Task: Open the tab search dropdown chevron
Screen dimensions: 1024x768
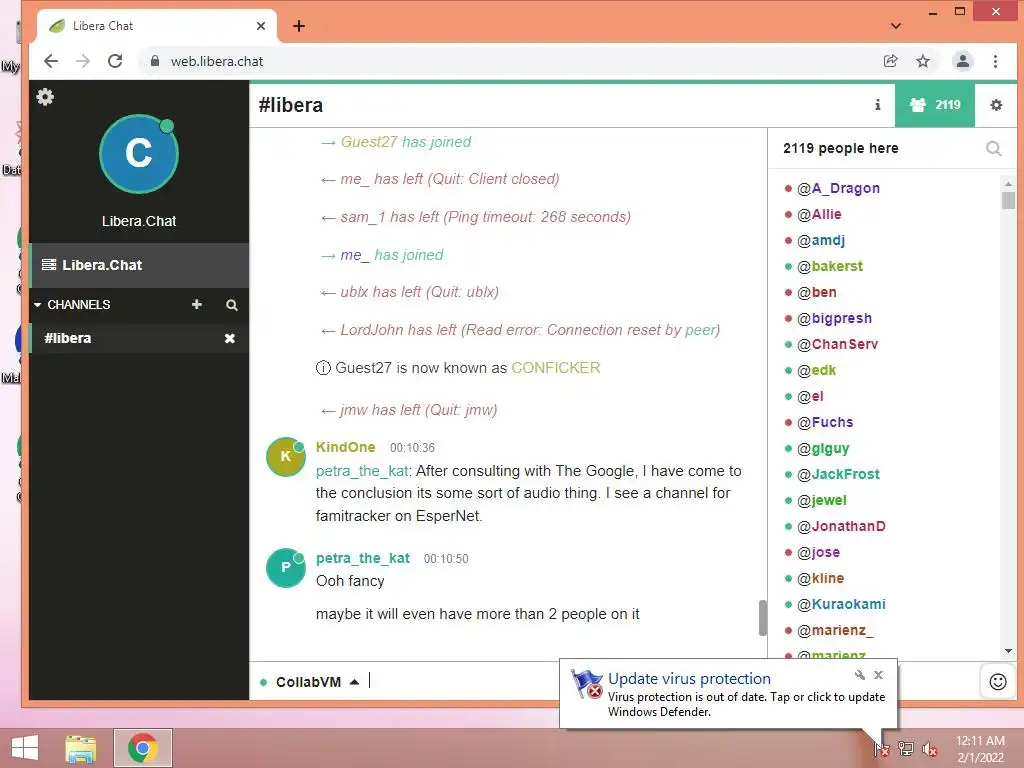Action: (x=896, y=26)
